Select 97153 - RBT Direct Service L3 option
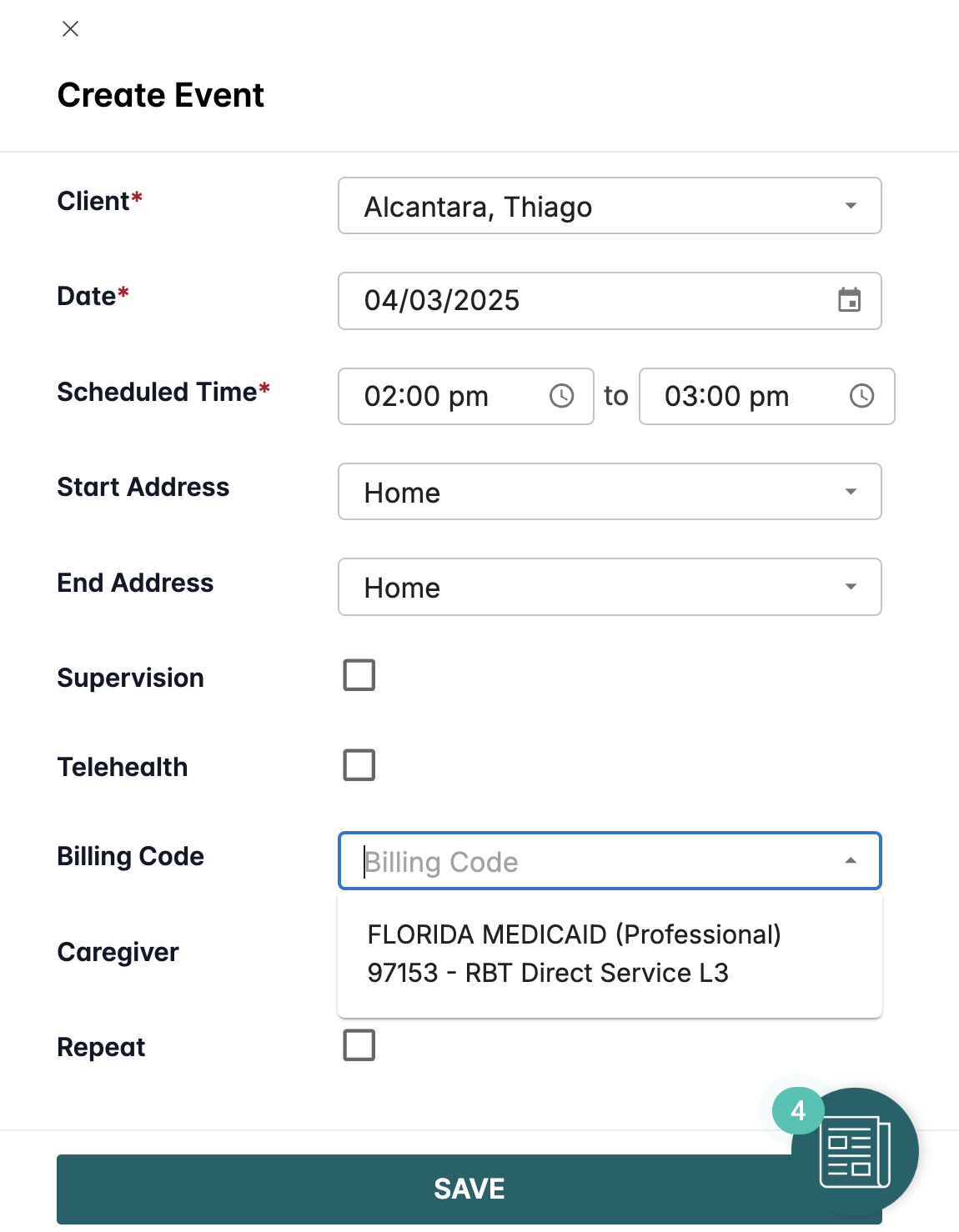 610,954
